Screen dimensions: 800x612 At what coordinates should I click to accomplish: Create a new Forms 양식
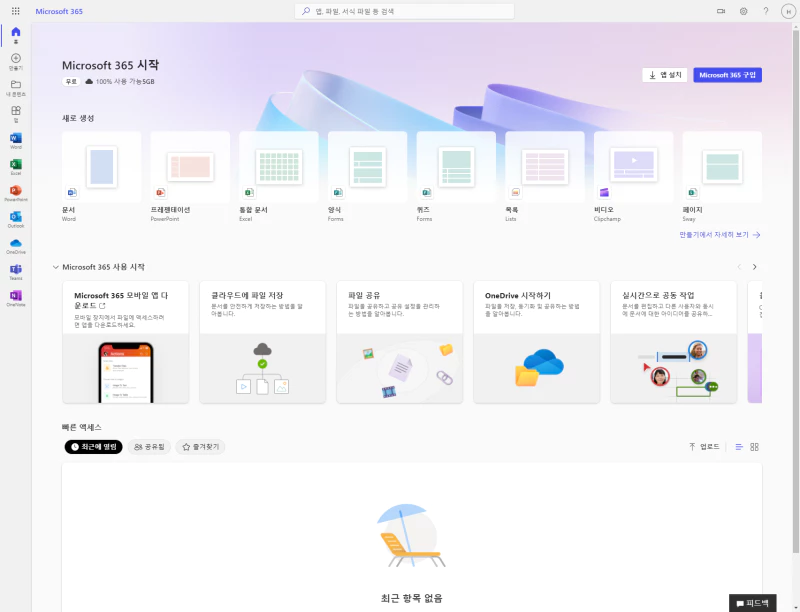coord(368,176)
